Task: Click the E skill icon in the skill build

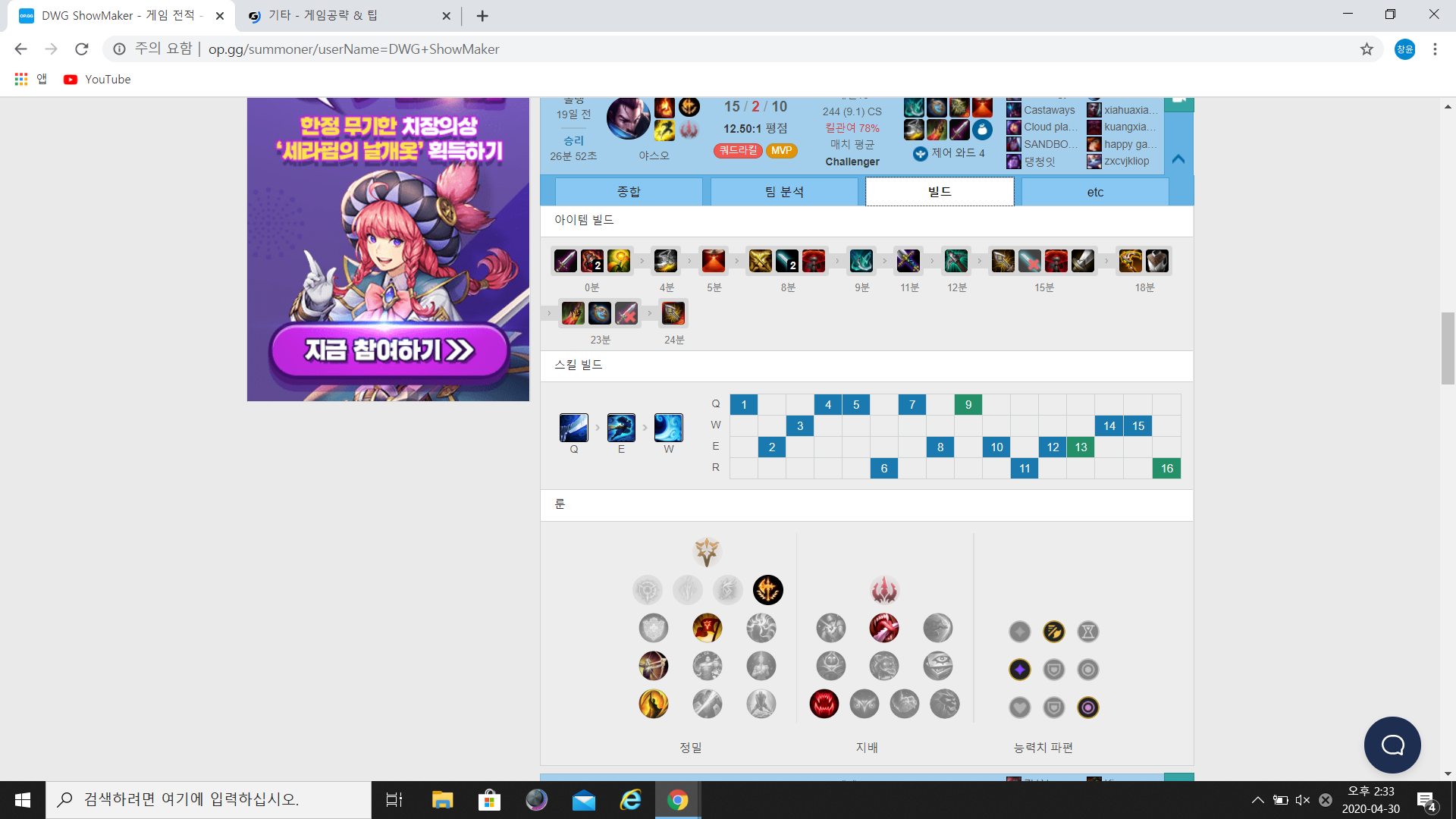Action: tap(621, 428)
